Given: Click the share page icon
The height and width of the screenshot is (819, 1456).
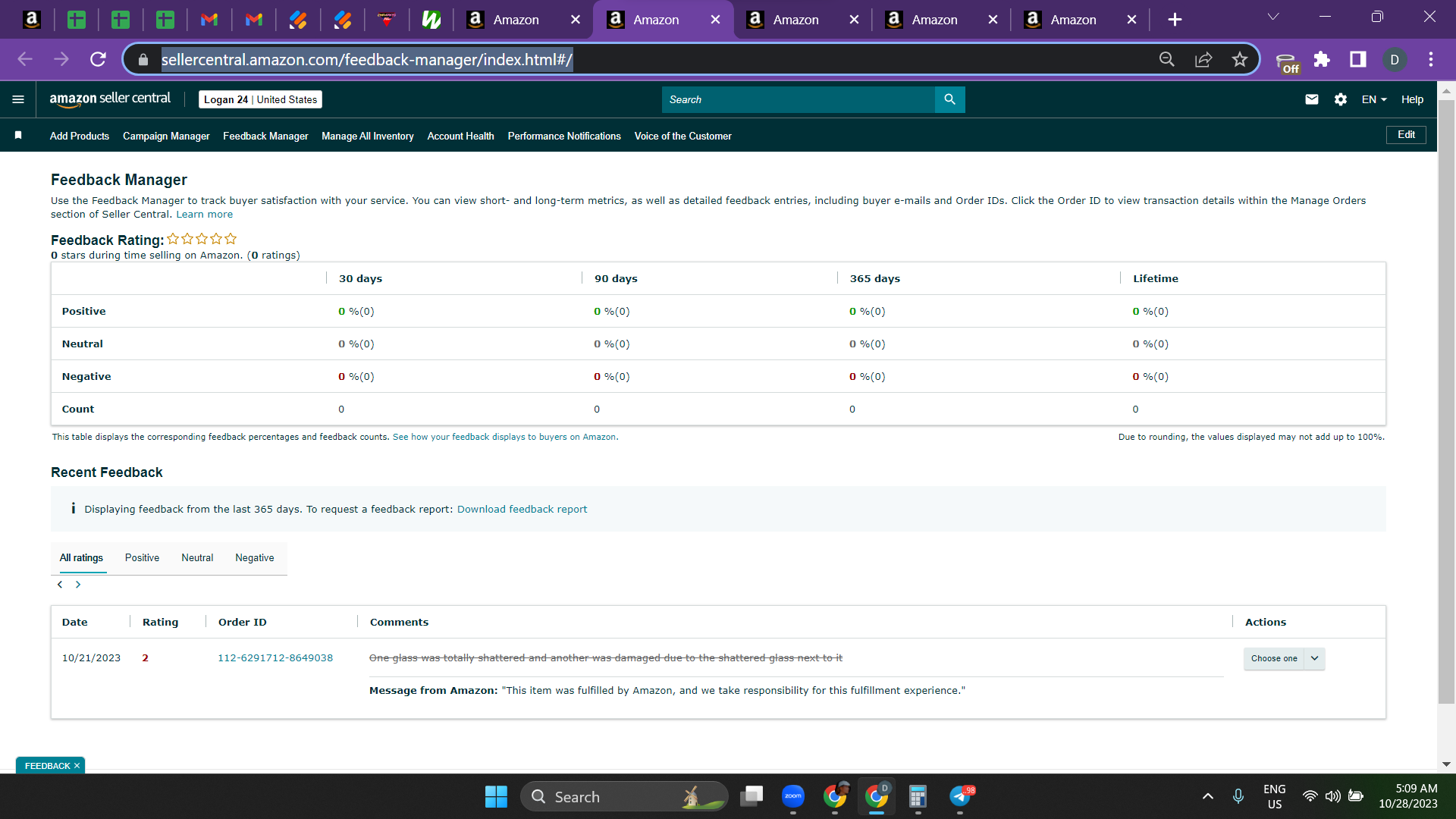Looking at the screenshot, I should (x=1203, y=59).
